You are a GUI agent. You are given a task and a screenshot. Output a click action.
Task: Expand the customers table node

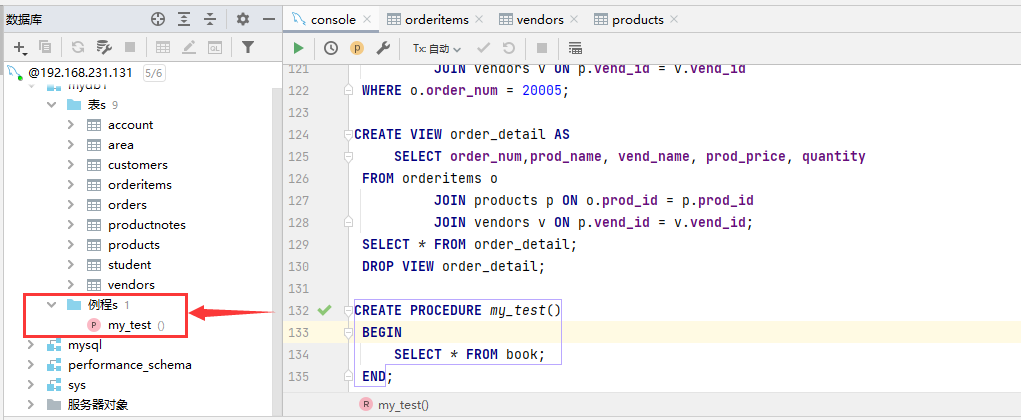point(71,165)
